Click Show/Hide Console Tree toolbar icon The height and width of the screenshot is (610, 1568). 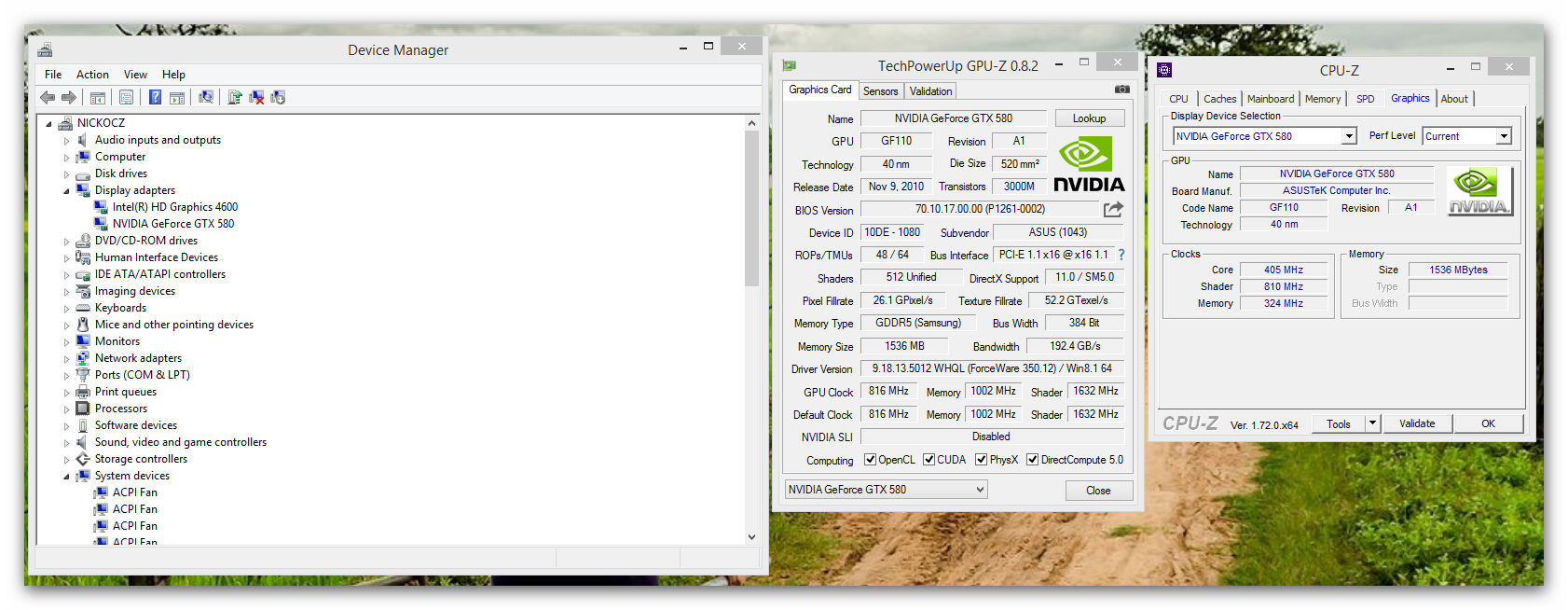pyautogui.click(x=97, y=97)
